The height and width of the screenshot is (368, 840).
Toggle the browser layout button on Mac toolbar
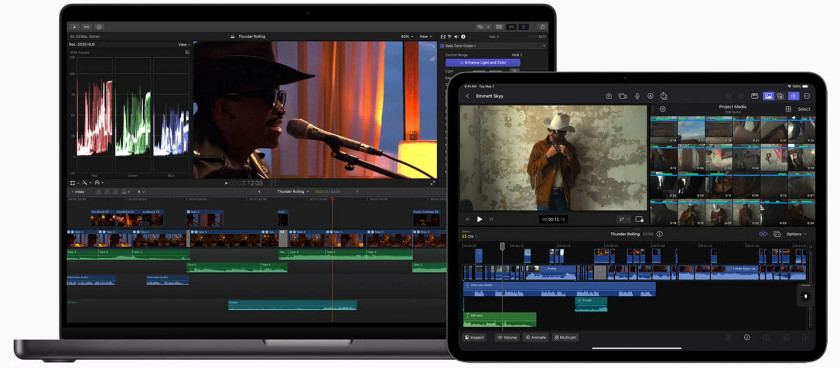tap(499, 26)
